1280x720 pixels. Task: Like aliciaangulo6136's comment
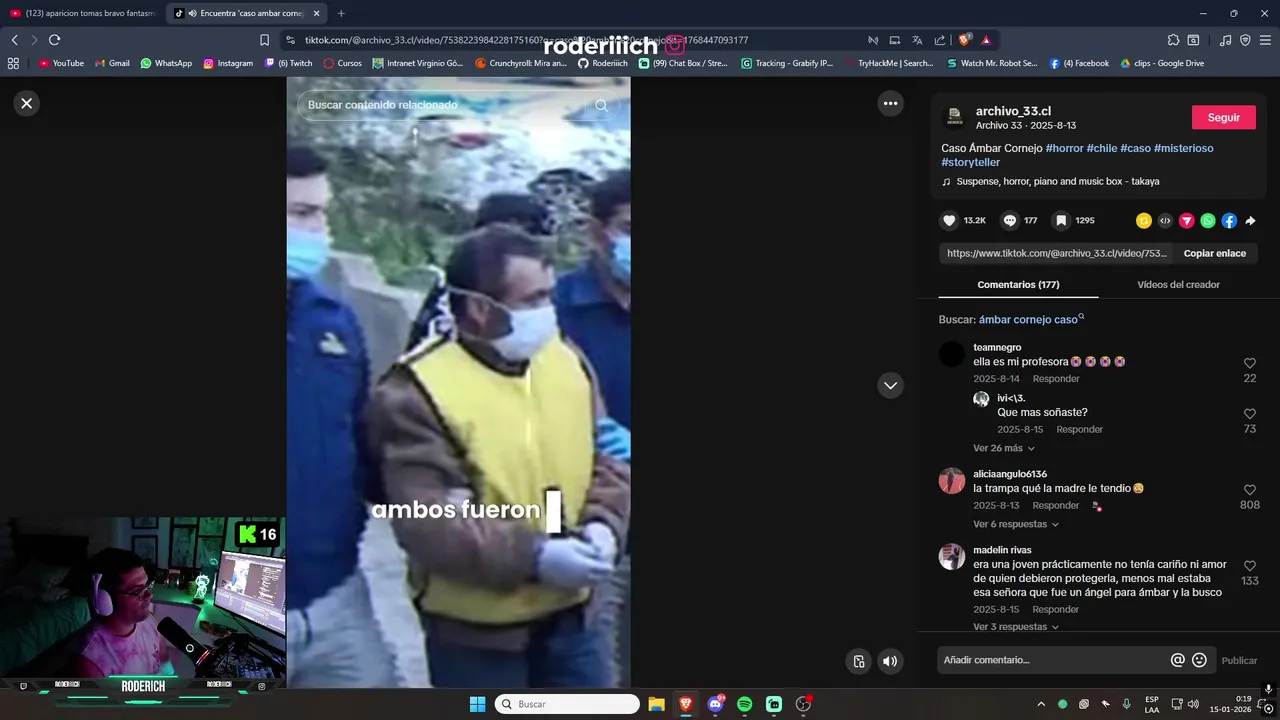(1249, 490)
